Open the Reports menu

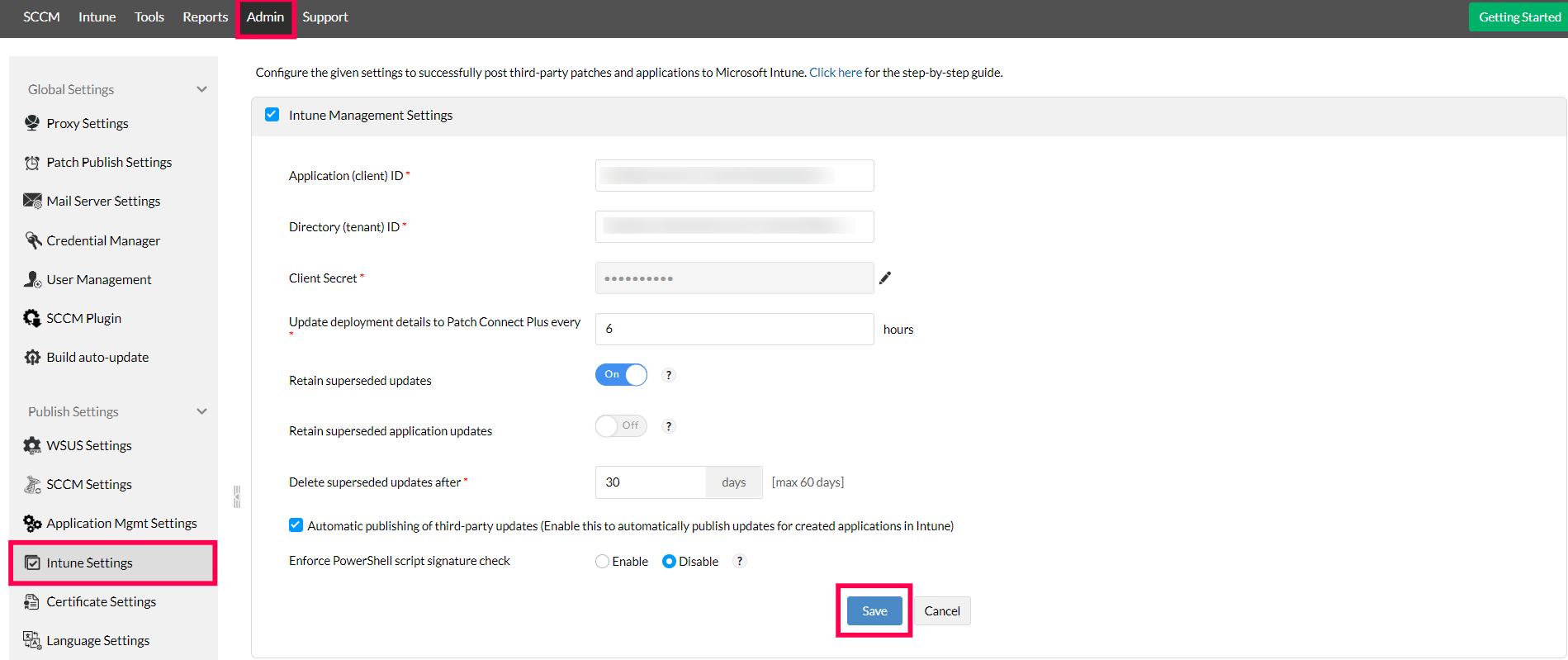pos(205,17)
